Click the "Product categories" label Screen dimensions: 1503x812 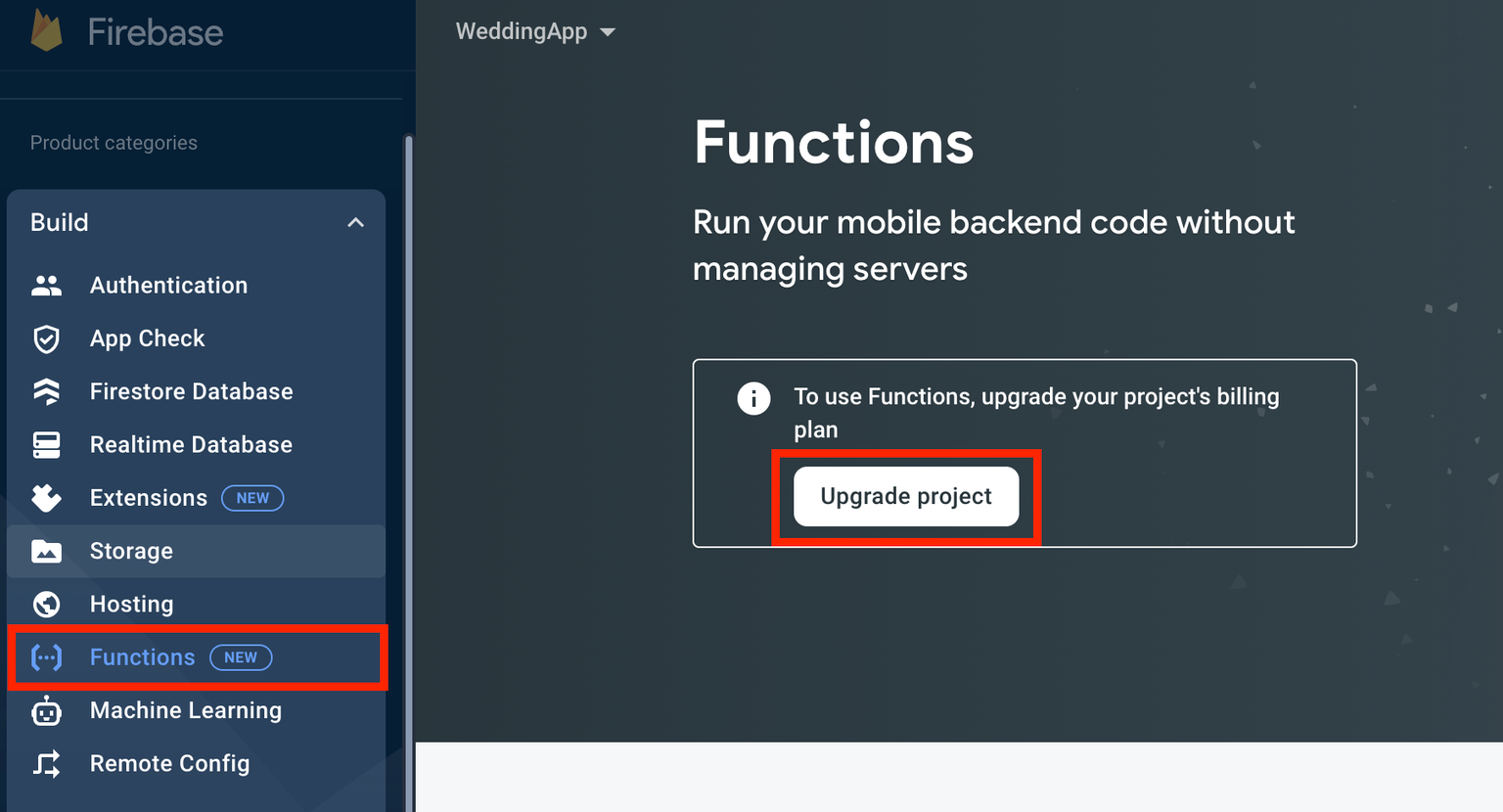[114, 143]
